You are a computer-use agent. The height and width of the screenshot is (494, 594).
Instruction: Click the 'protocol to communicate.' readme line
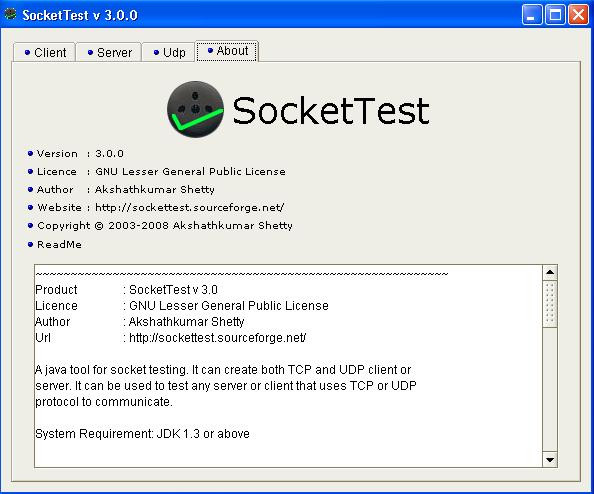(x=104, y=402)
